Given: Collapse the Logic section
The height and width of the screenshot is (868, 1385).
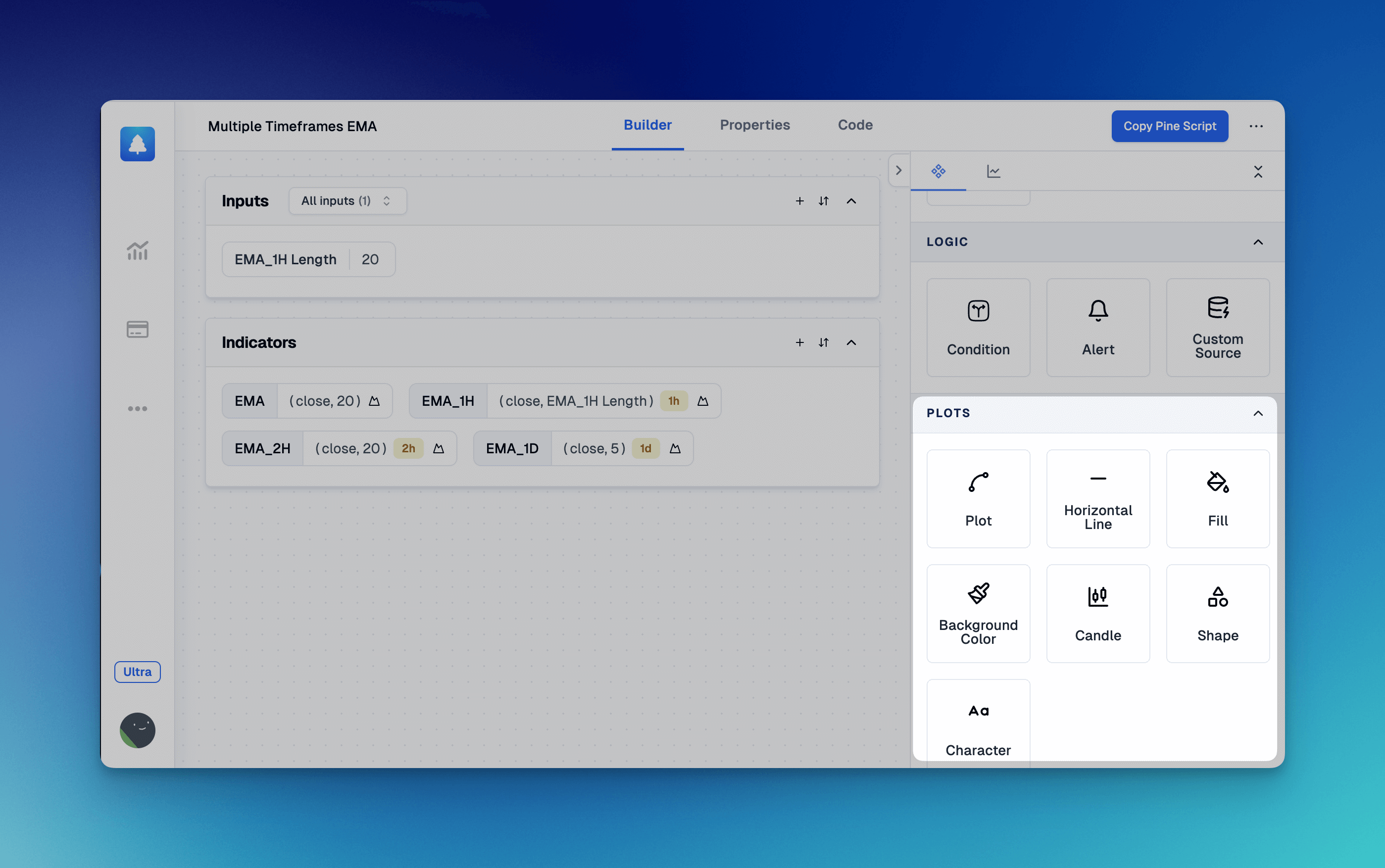Looking at the screenshot, I should tap(1258, 241).
